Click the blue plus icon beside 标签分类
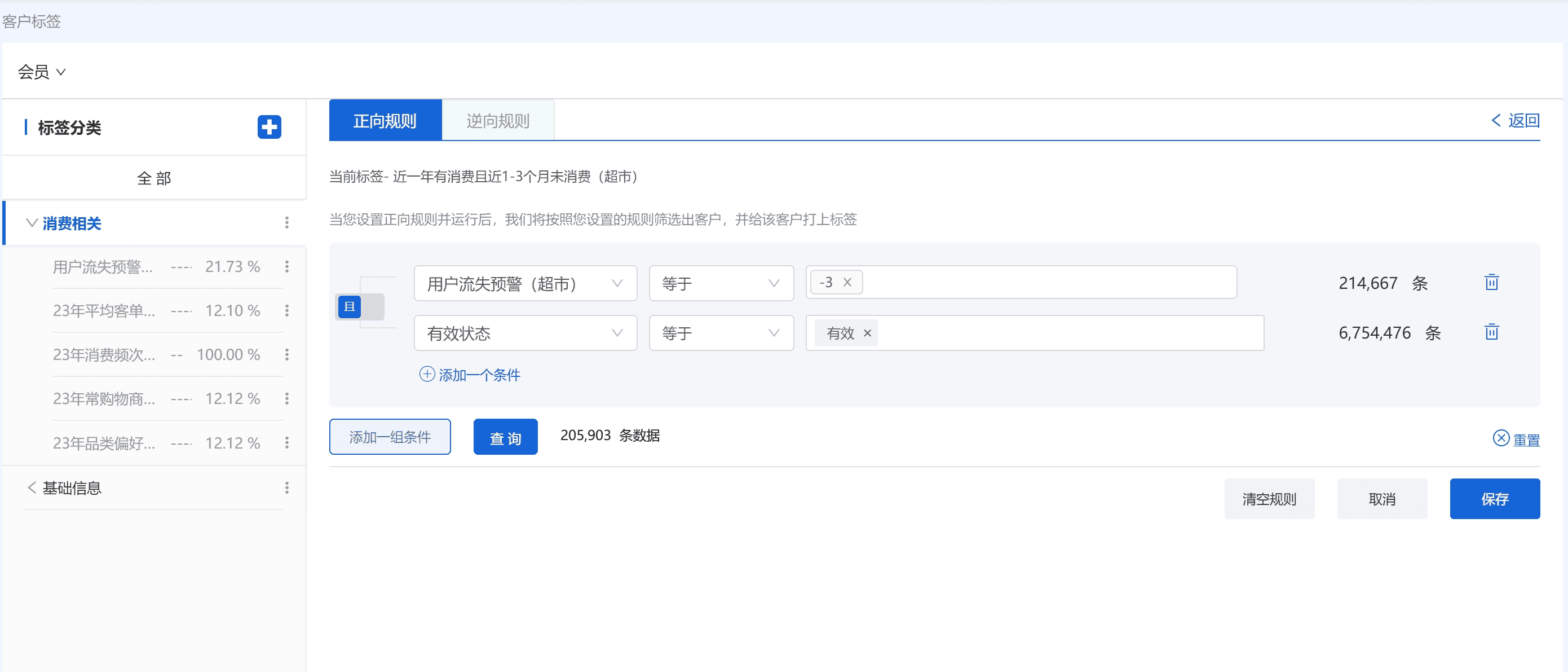Viewport: 1568px width, 672px height. tap(269, 127)
